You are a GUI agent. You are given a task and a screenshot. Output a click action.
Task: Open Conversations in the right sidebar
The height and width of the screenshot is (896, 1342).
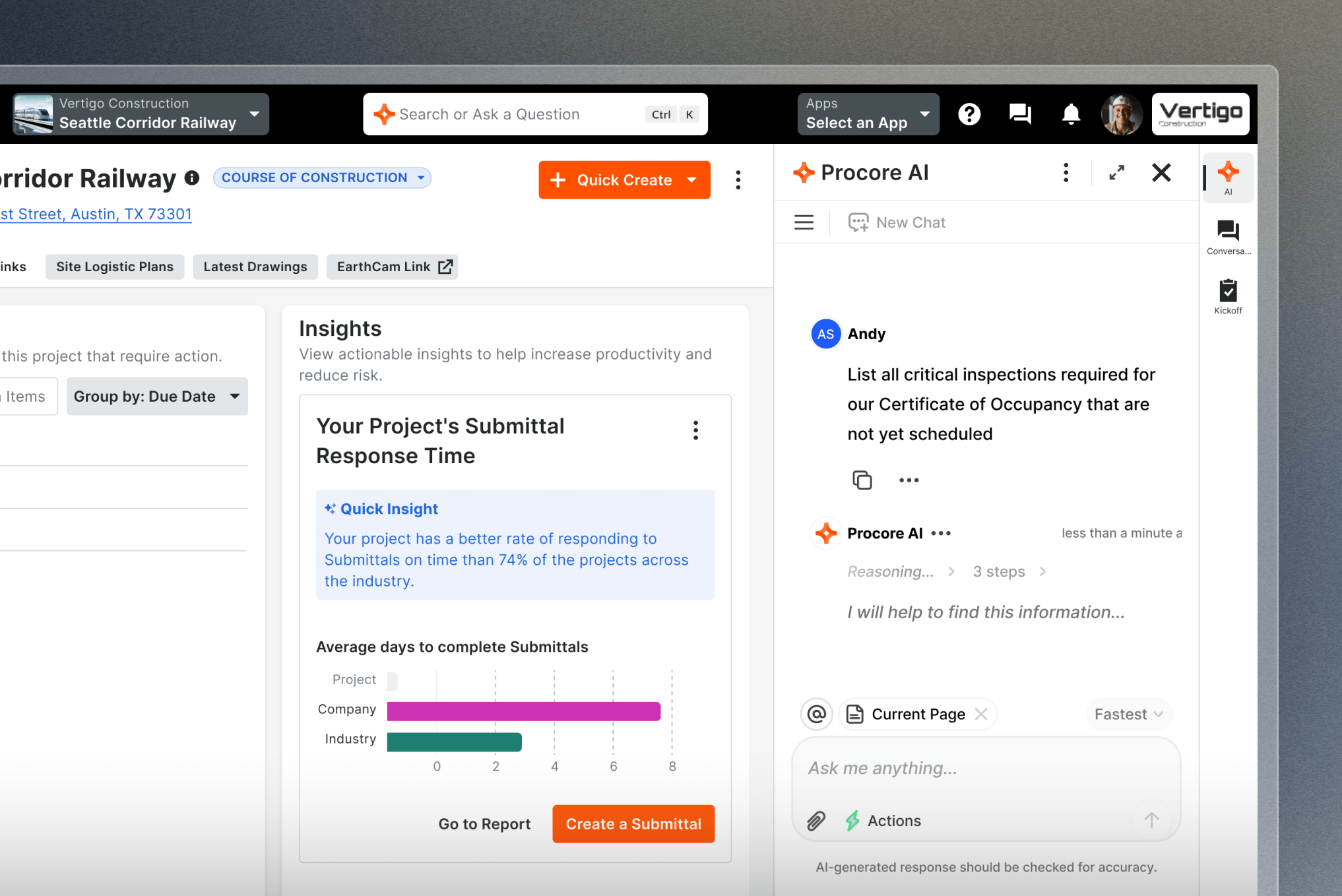(x=1228, y=238)
